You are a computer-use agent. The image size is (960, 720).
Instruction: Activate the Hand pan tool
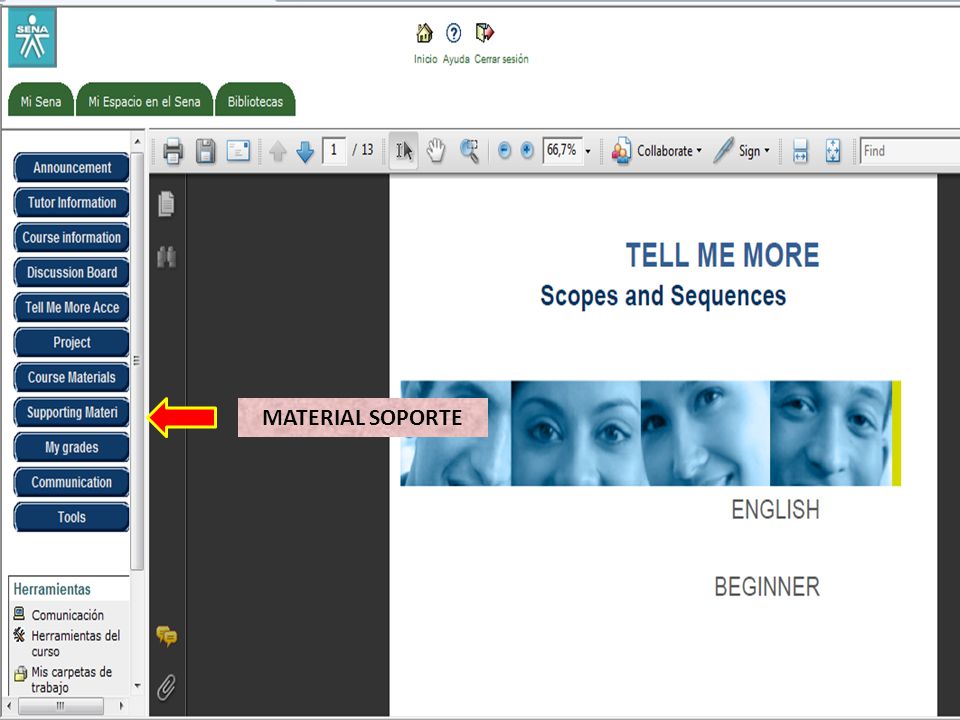pos(435,151)
